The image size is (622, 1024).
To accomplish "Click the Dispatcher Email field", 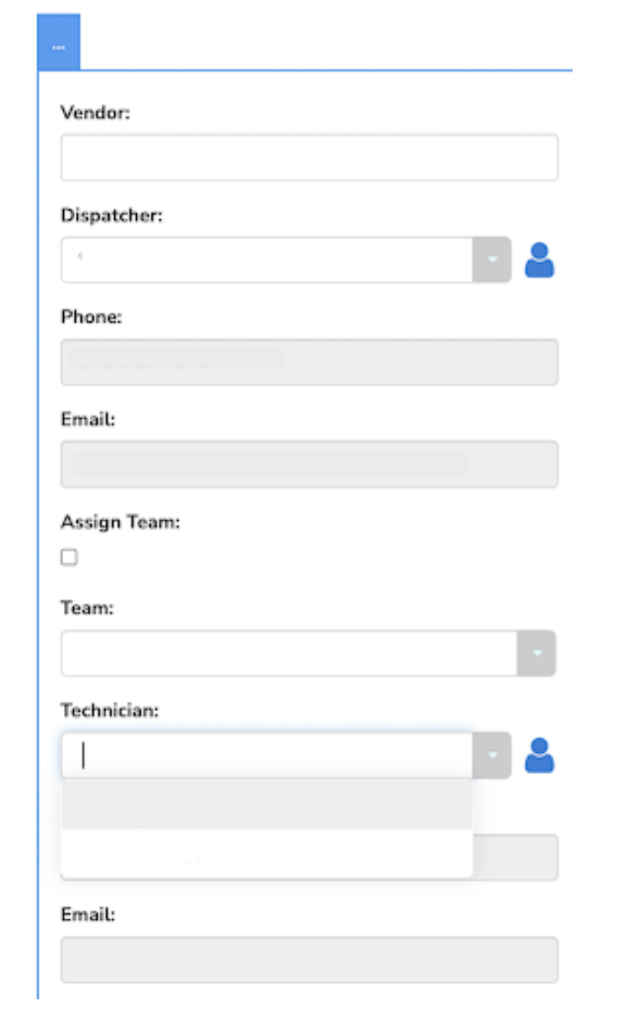I will [310, 464].
